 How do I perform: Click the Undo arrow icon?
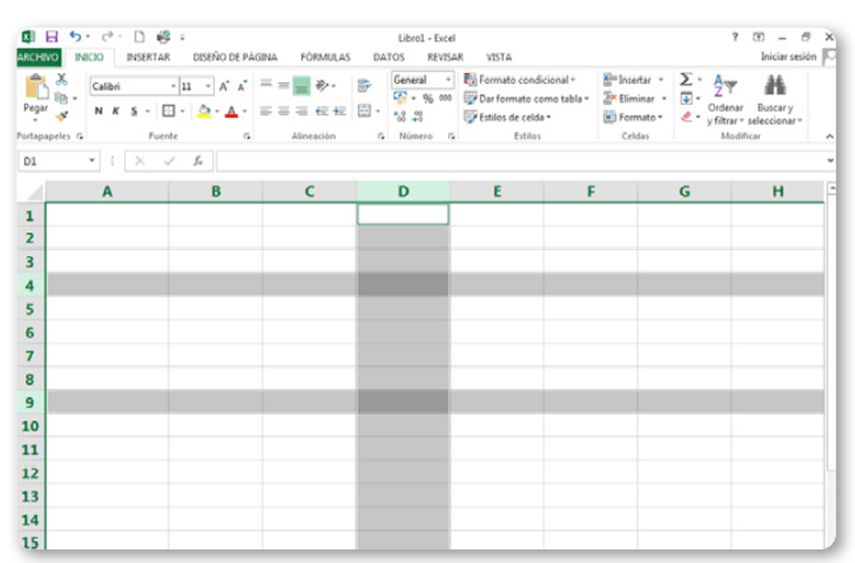click(75, 37)
